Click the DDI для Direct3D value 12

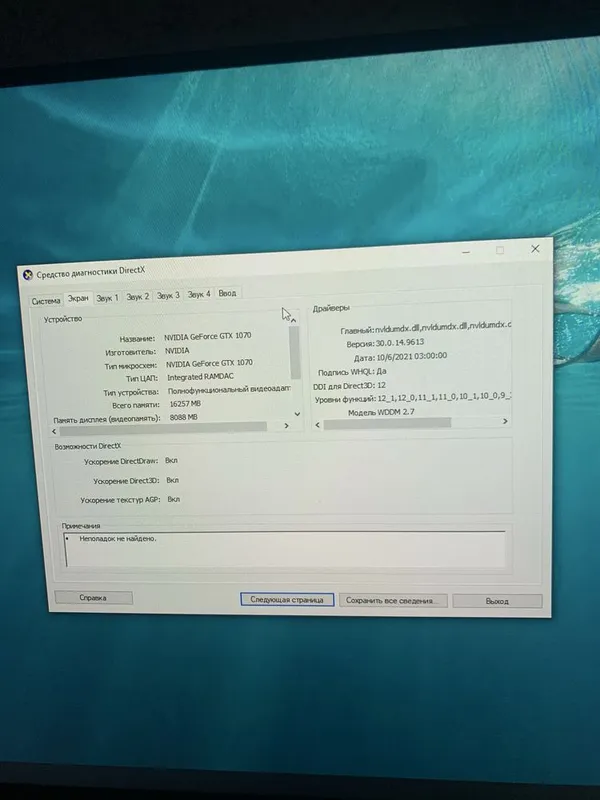(x=382, y=386)
